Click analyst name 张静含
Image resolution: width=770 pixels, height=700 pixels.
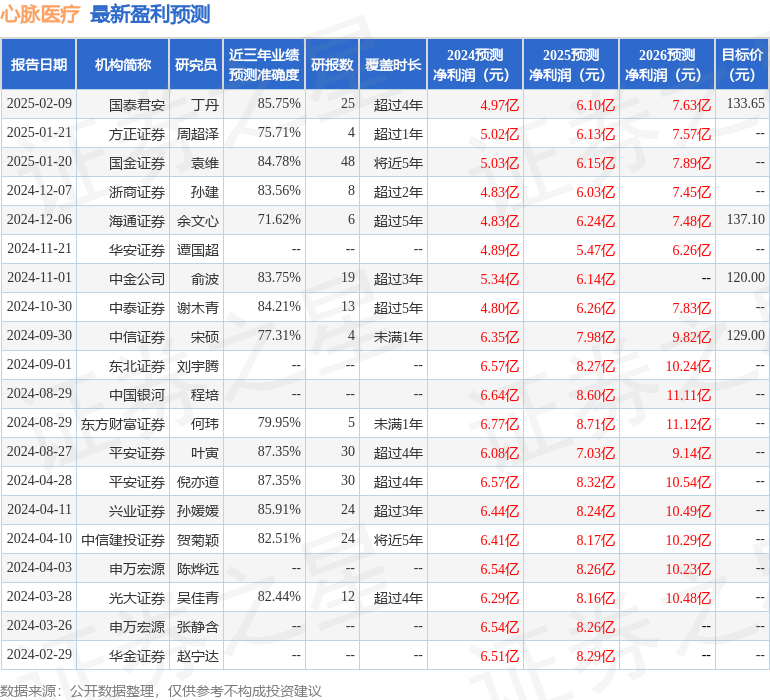[198, 626]
